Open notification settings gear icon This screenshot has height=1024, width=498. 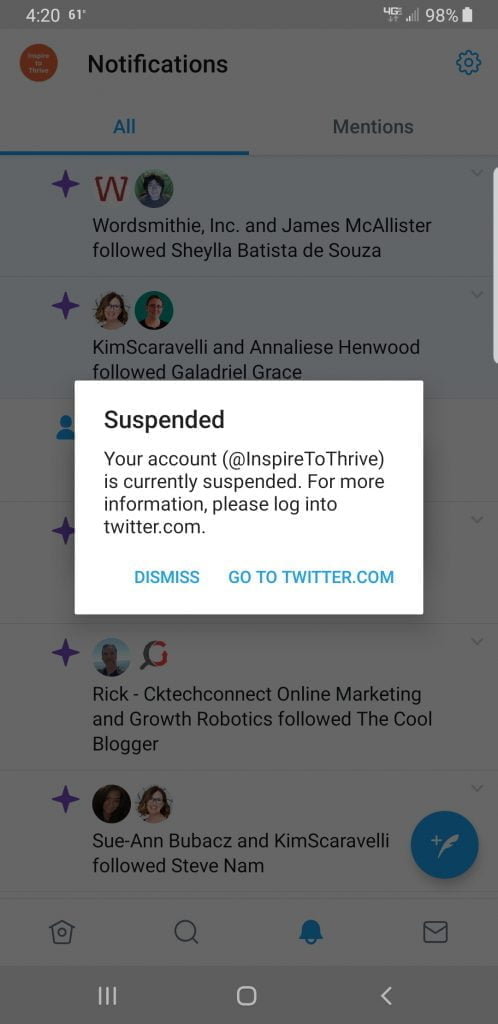pyautogui.click(x=468, y=63)
